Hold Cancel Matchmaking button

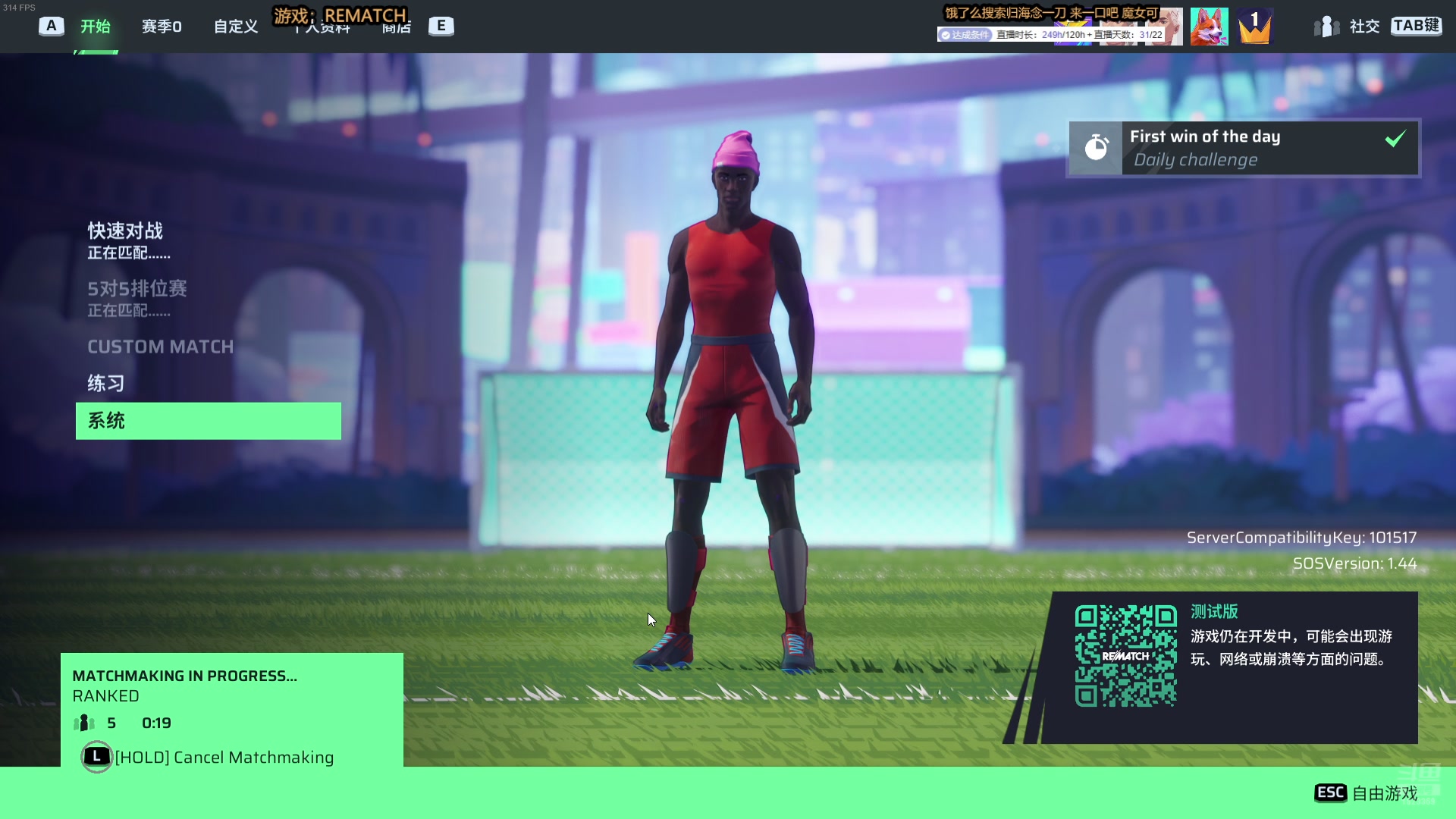tap(224, 757)
